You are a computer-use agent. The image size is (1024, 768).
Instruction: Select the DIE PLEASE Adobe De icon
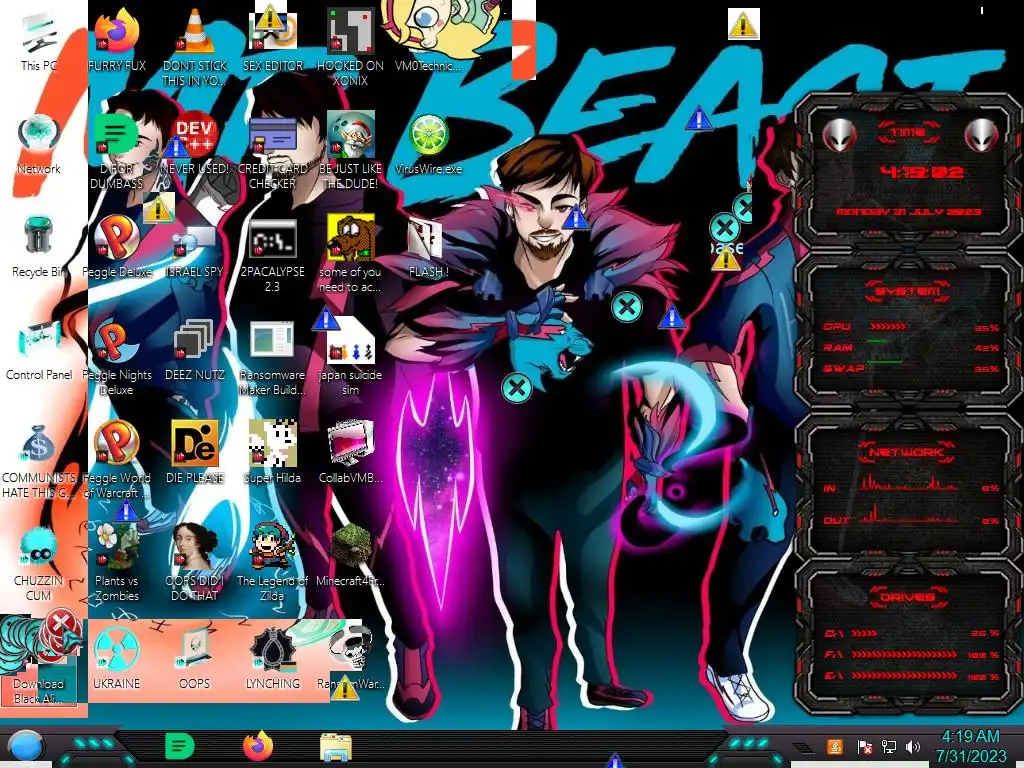tap(195, 452)
